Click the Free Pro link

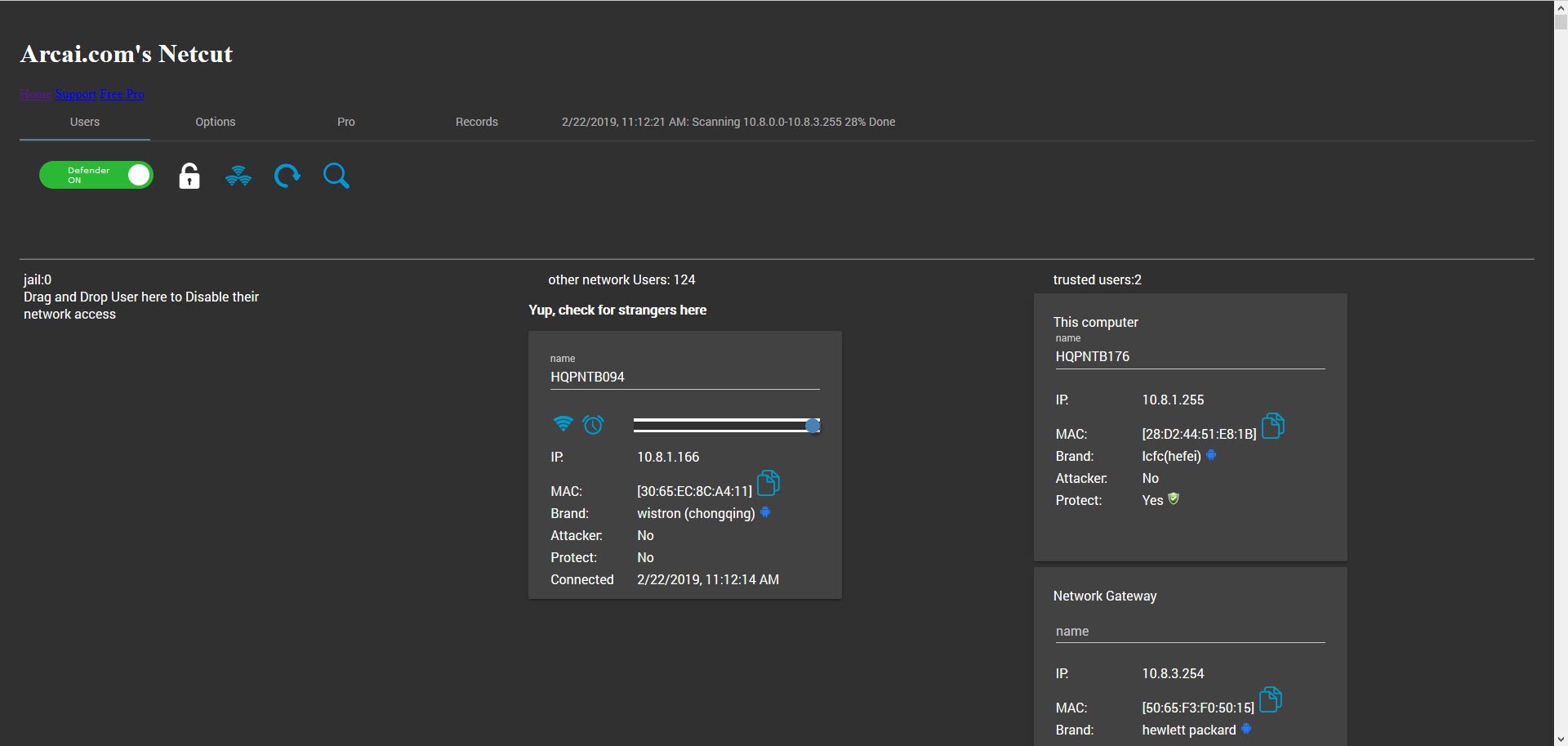click(x=122, y=94)
